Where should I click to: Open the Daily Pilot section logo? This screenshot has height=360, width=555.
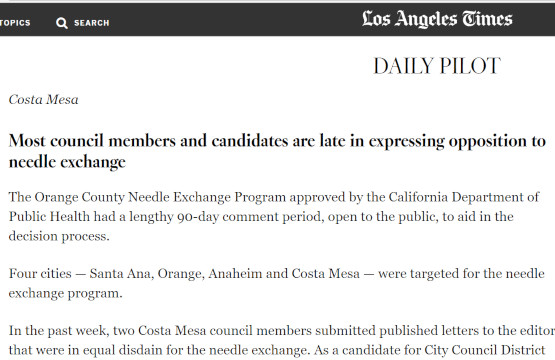click(437, 66)
